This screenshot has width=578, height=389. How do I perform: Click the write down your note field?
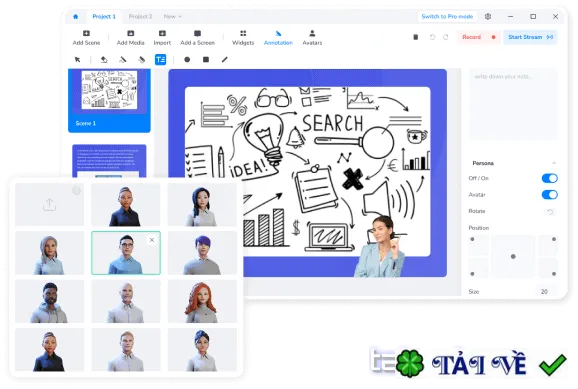[513, 104]
